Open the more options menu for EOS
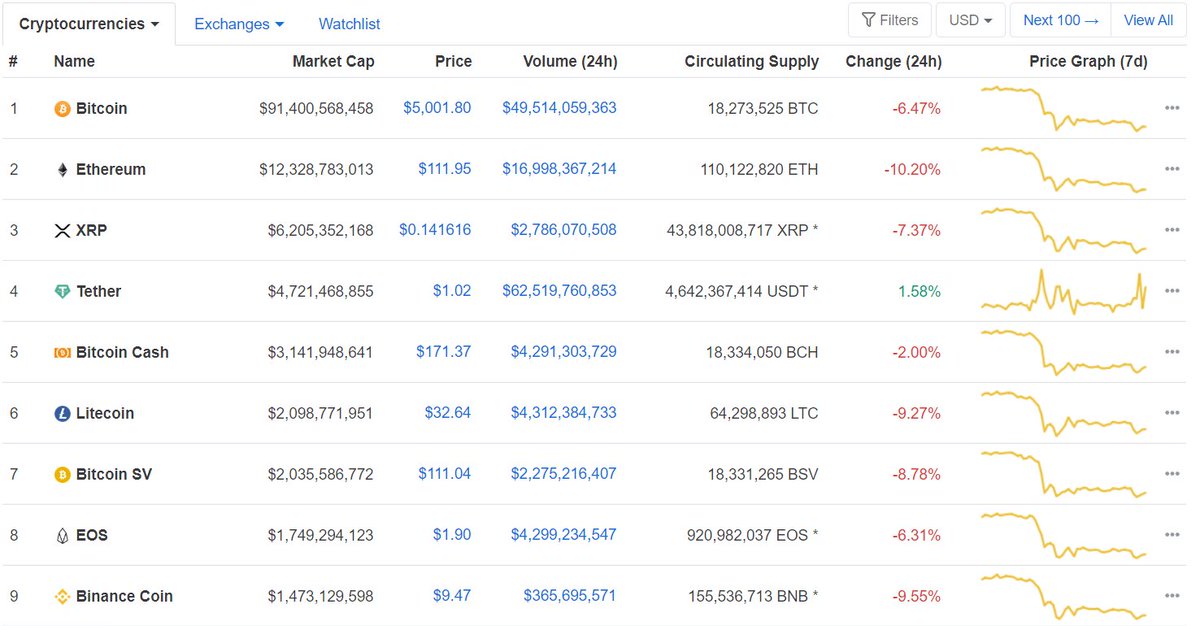The width and height of the screenshot is (1200, 626). [x=1172, y=534]
